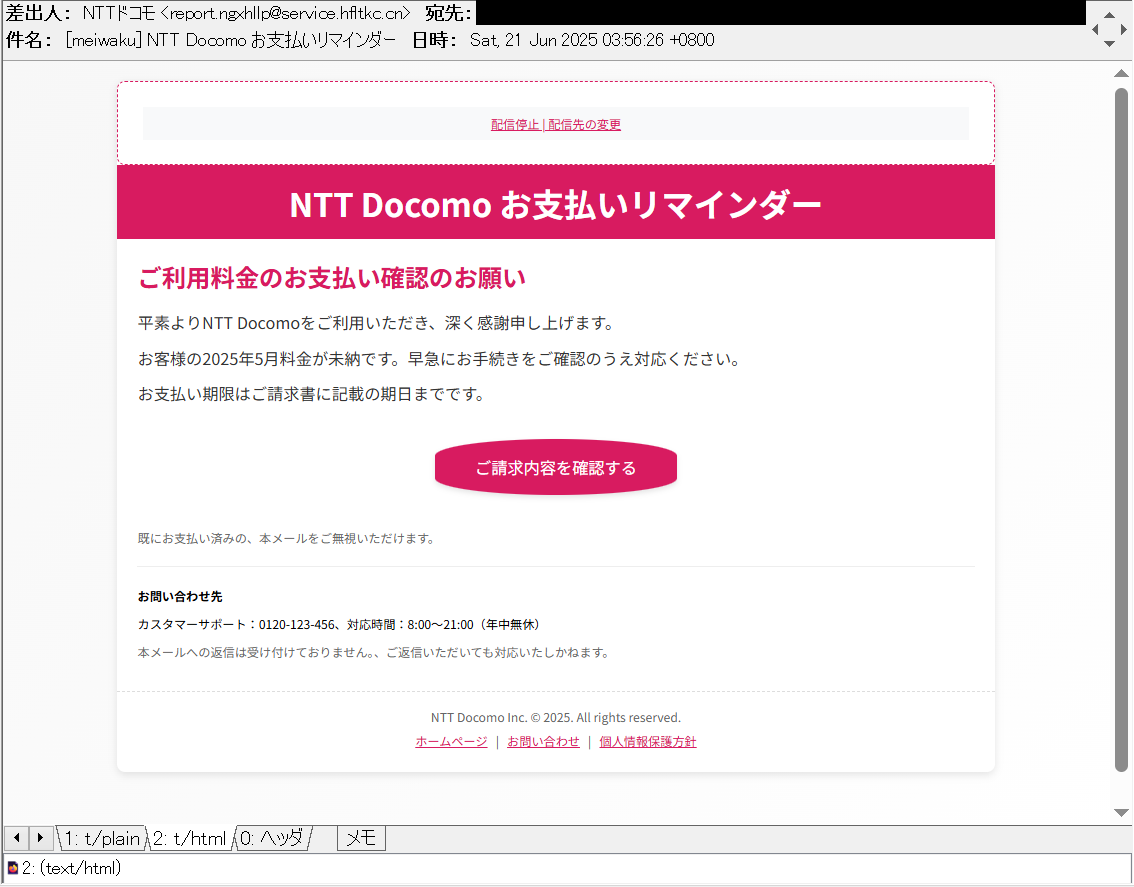Screen dimensions: 1134x887
Task: Click the お支払い期限 sentence
Action: click(312, 394)
